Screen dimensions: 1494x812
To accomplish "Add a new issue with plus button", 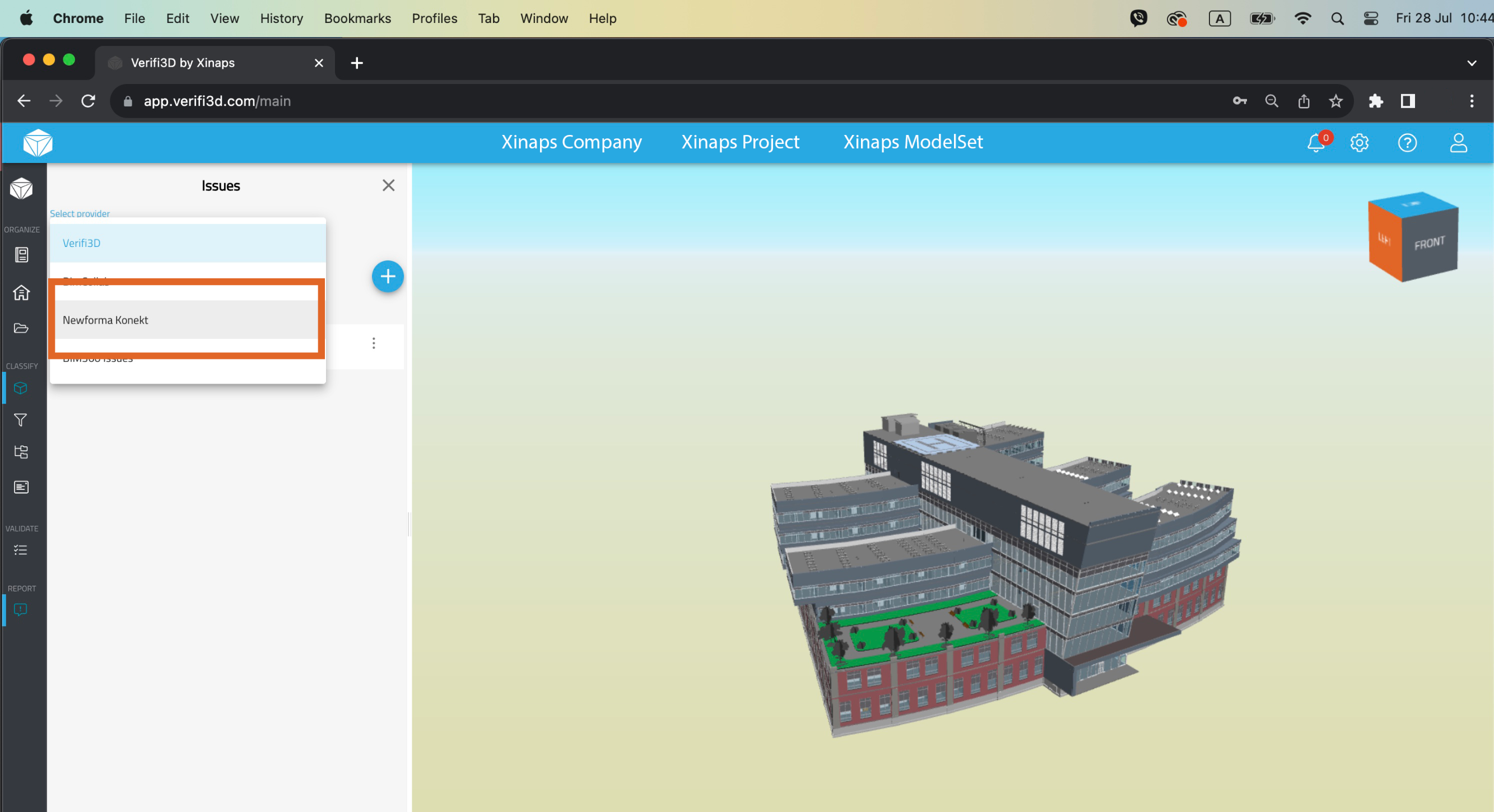I will (x=388, y=277).
